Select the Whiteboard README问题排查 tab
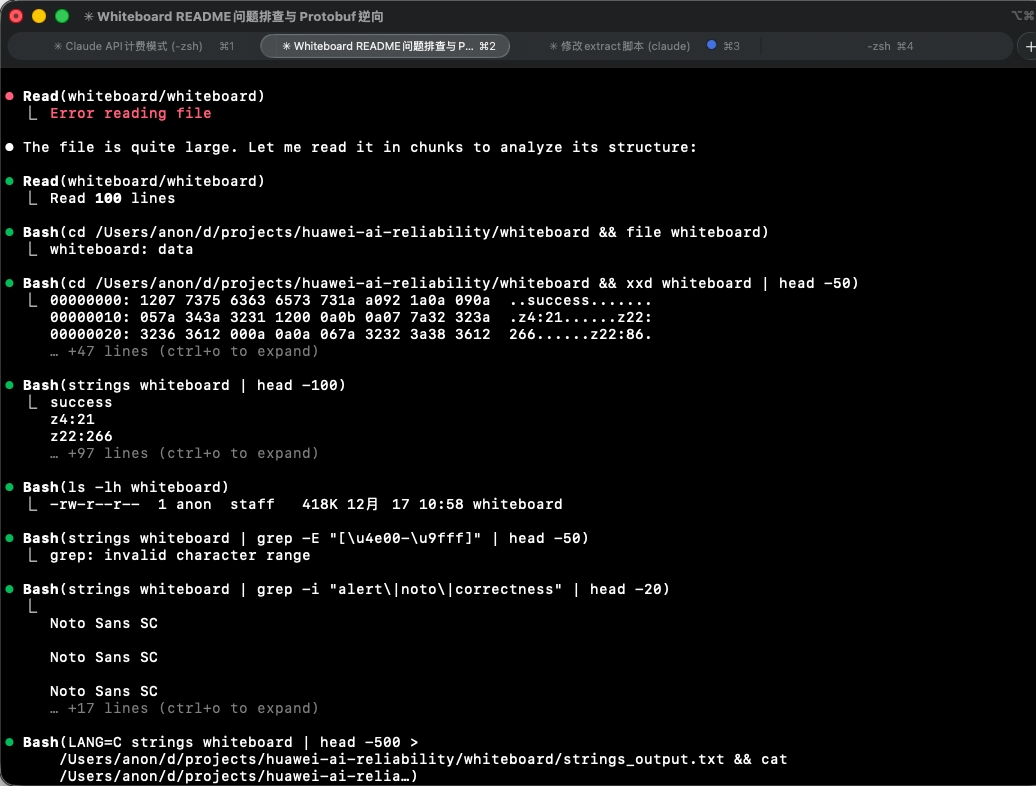1036x786 pixels. coord(385,46)
